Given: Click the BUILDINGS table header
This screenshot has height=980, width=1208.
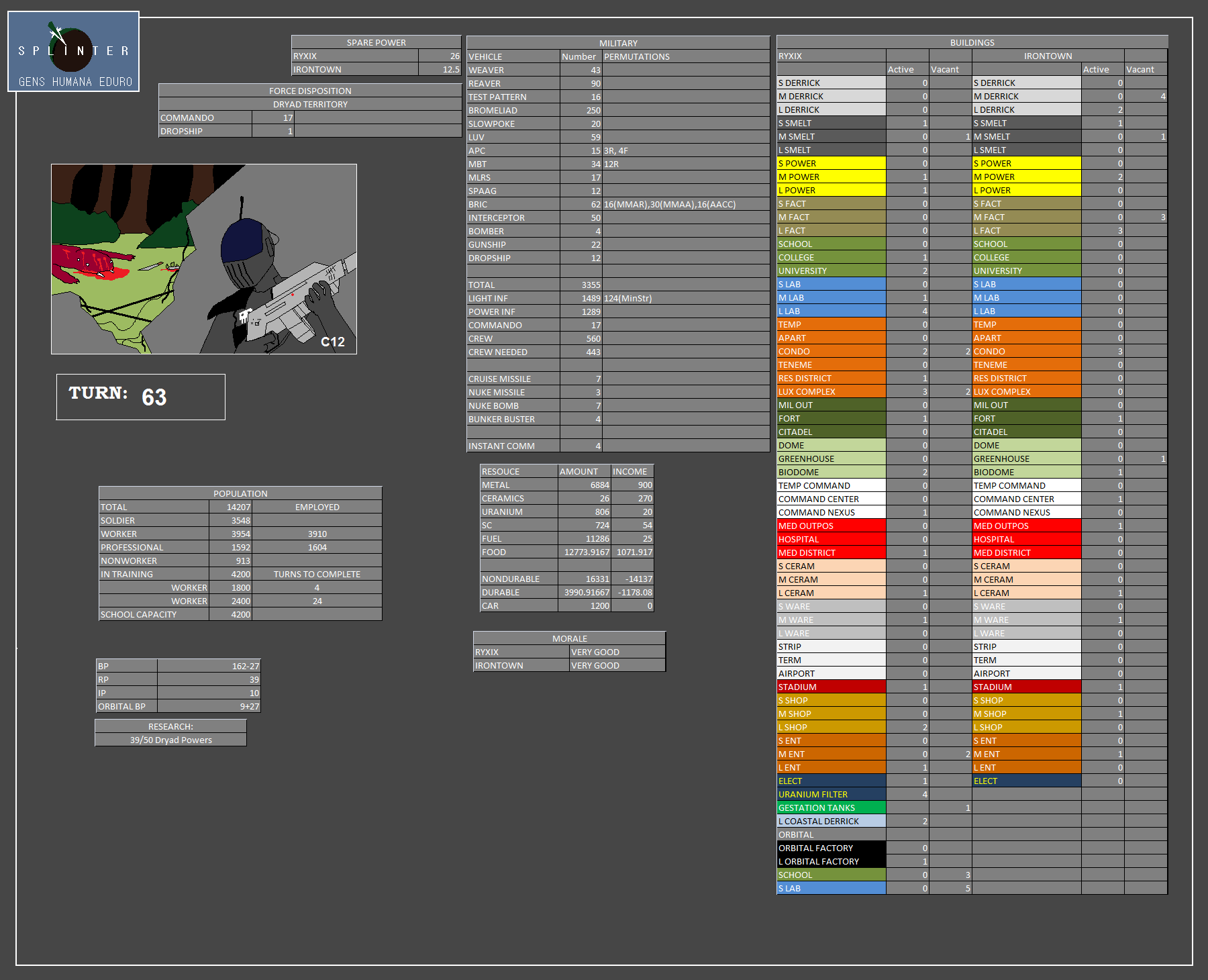Looking at the screenshot, I should click(x=972, y=42).
